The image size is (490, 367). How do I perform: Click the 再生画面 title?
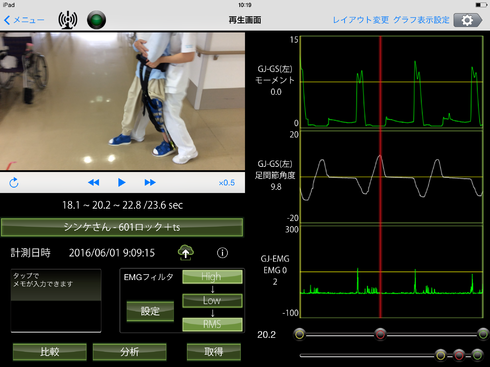coord(245,20)
